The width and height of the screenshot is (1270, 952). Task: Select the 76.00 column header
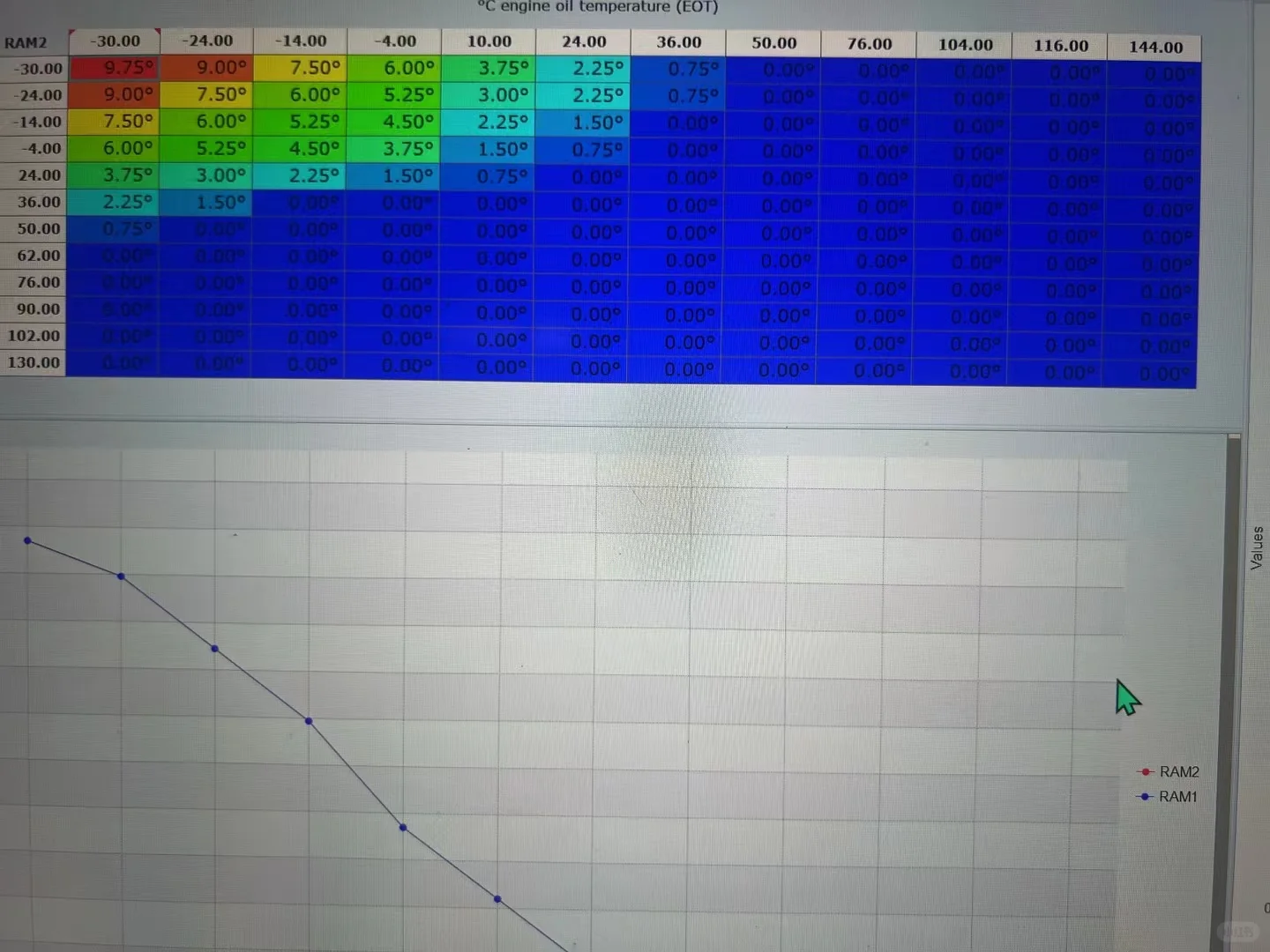click(x=870, y=43)
